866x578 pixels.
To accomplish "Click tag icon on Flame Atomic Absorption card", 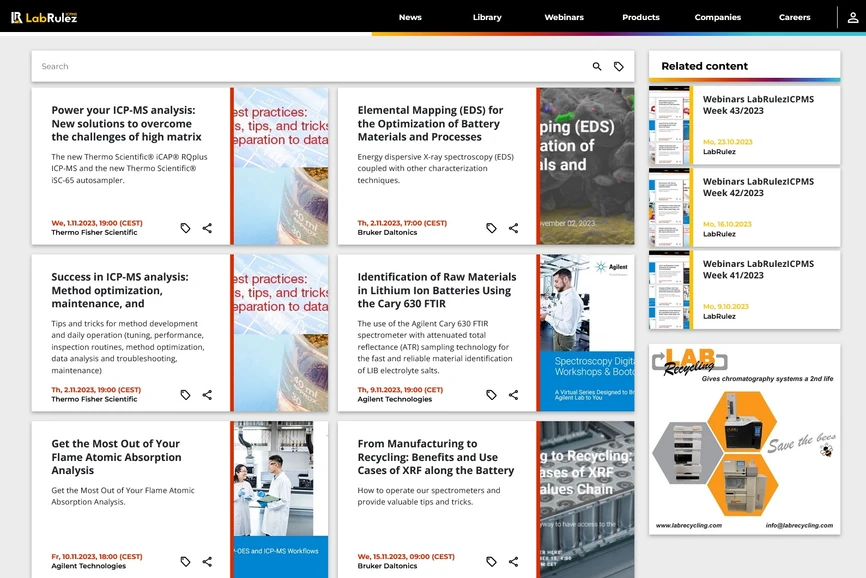I will point(186,561).
